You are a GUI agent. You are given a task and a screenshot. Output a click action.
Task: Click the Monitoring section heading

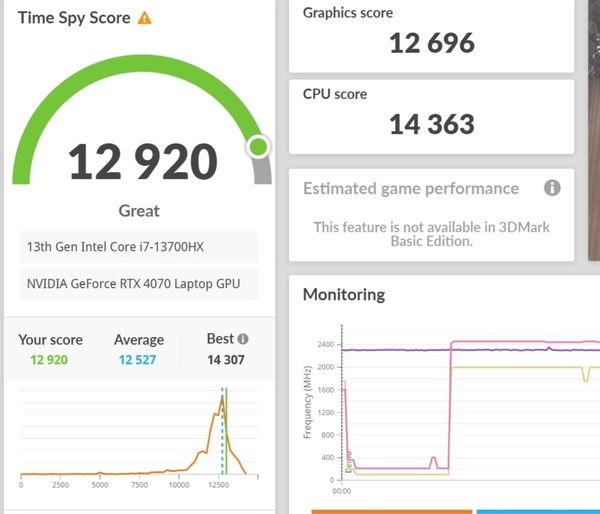pyautogui.click(x=344, y=295)
